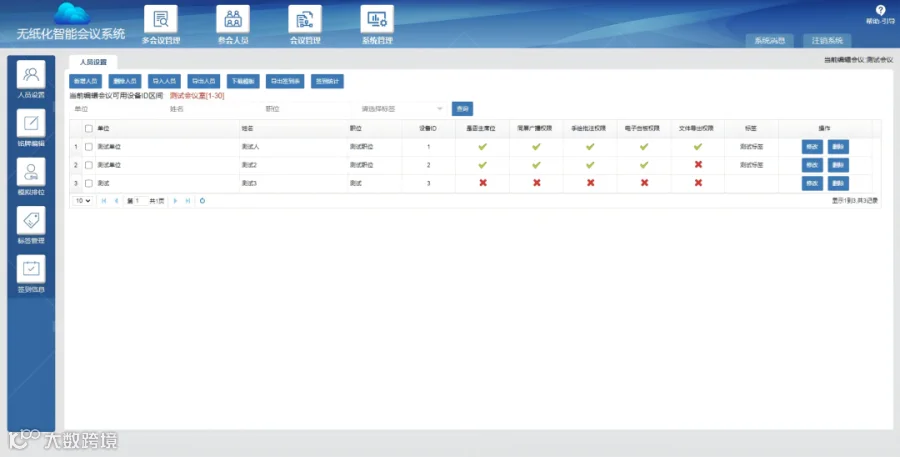Screen dimensions: 900x457
Task: Click 注销系统 in header
Action: (x=827, y=41)
